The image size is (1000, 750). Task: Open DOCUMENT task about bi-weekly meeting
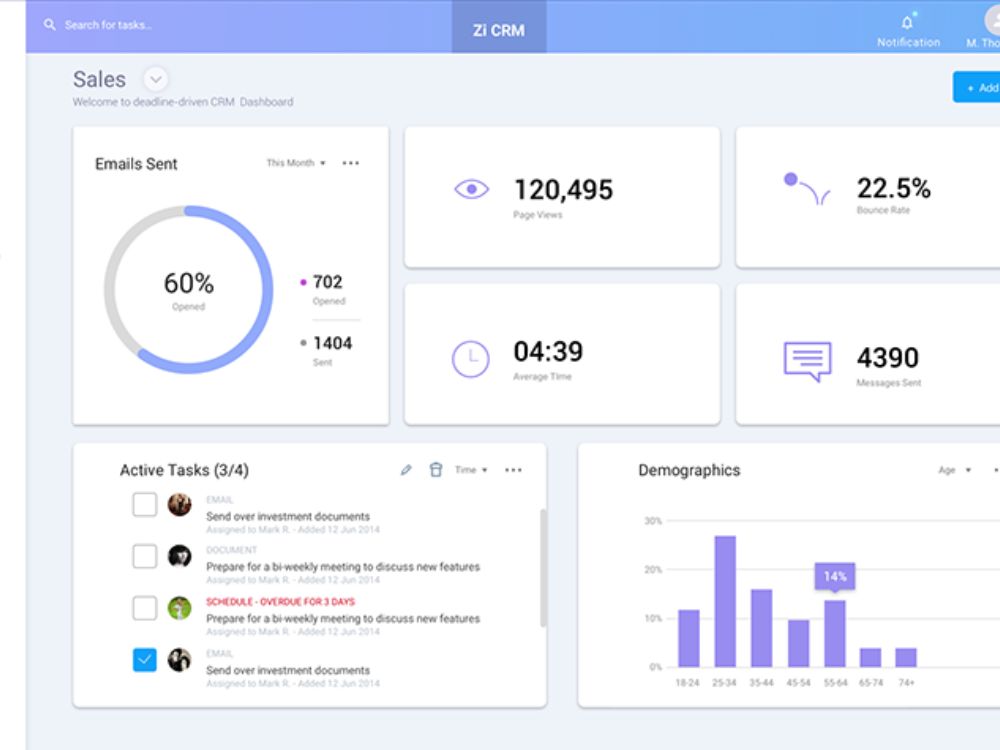(342, 565)
